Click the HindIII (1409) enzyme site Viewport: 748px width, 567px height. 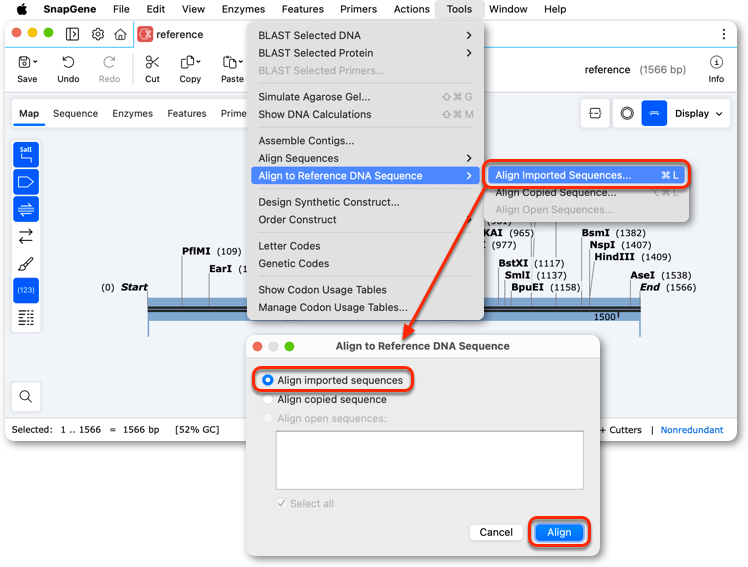[633, 257]
